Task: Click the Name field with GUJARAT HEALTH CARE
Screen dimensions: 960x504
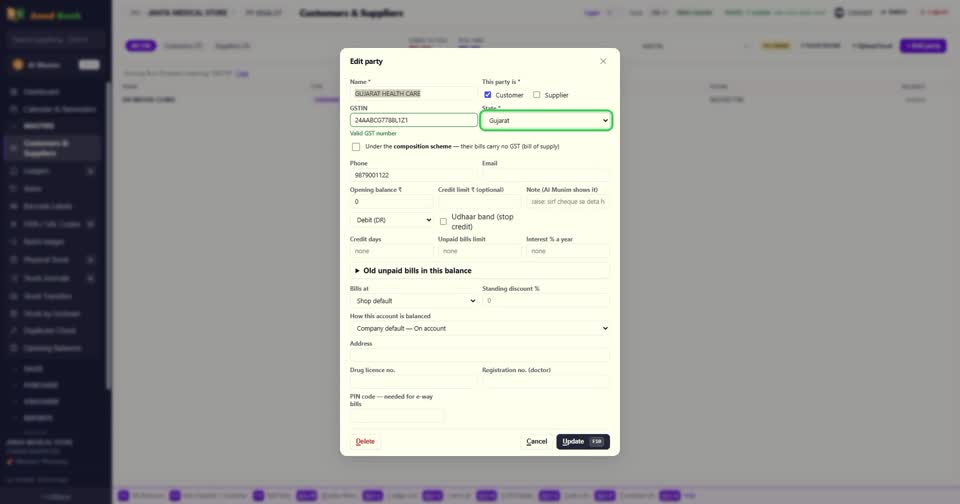Action: point(413,94)
